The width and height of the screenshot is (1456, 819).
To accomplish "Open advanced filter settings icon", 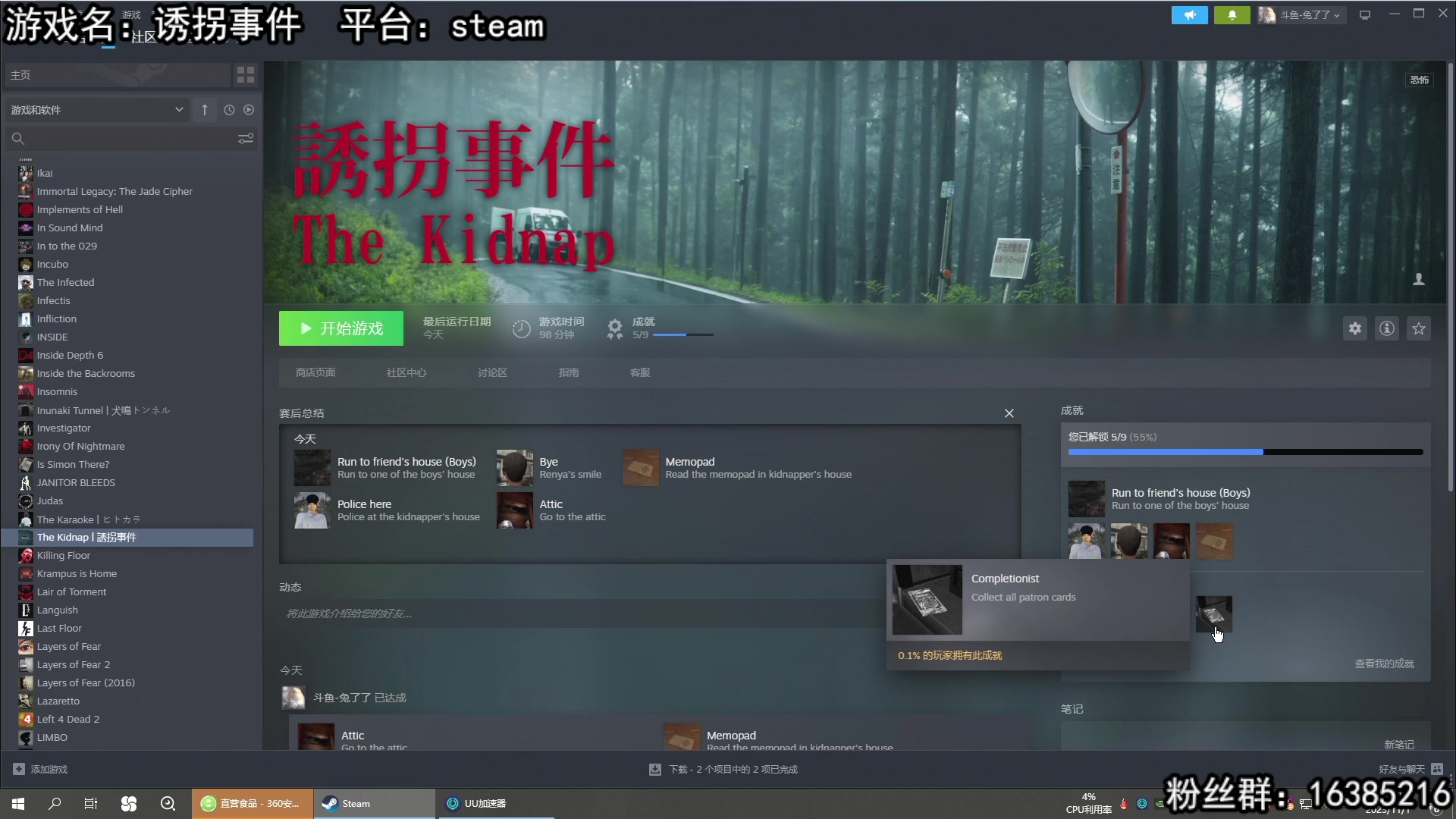I will pos(246,139).
